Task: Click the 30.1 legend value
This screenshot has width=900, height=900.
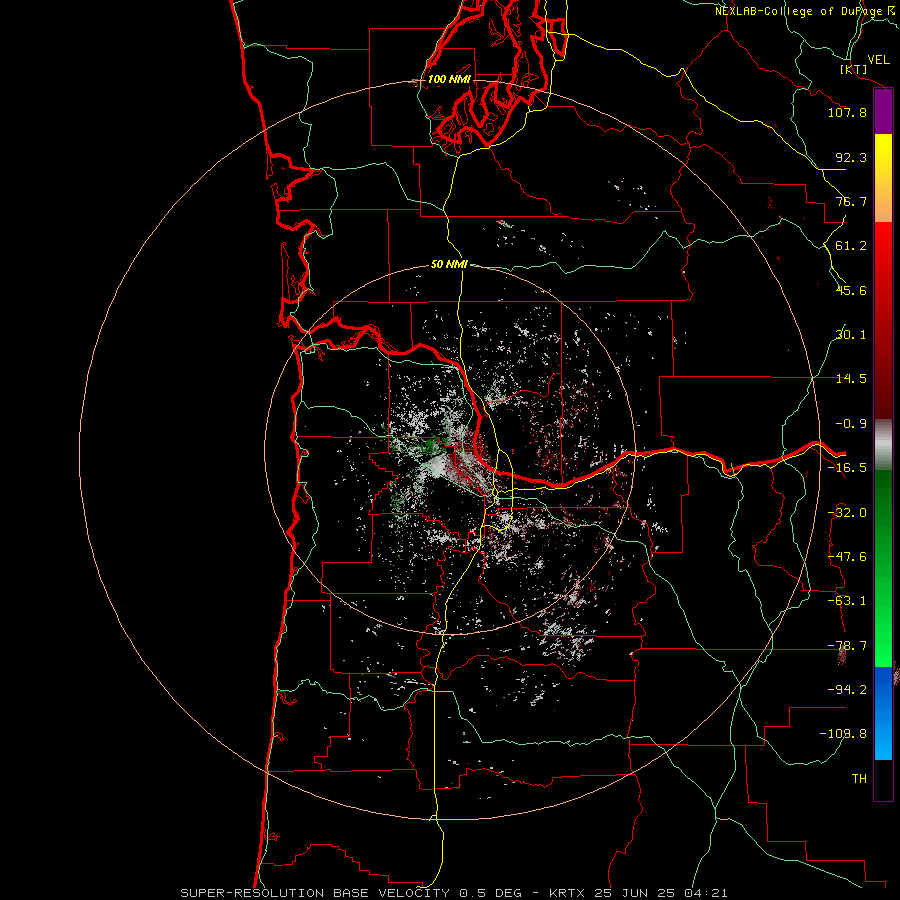Action: click(x=851, y=335)
